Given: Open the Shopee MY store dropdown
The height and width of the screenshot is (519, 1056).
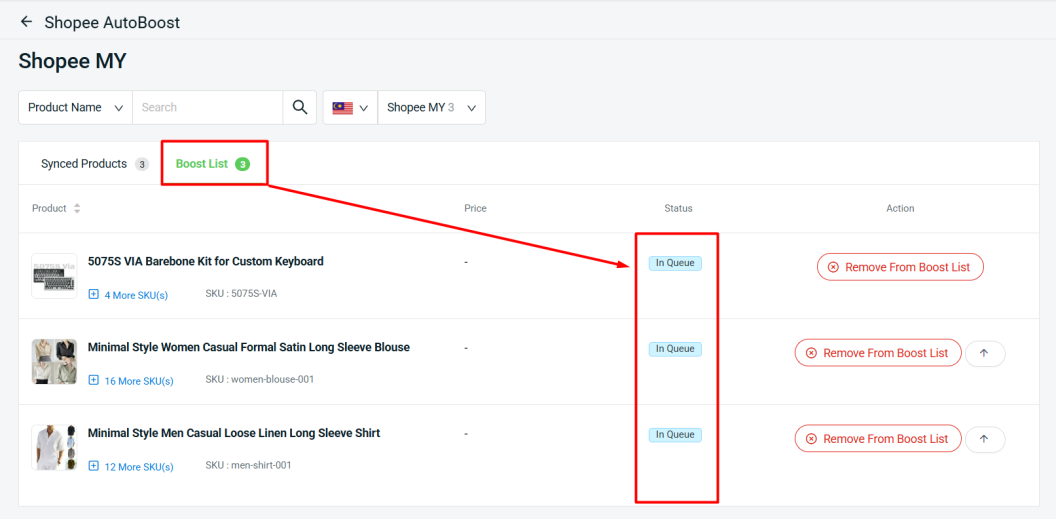Looking at the screenshot, I should [x=432, y=108].
